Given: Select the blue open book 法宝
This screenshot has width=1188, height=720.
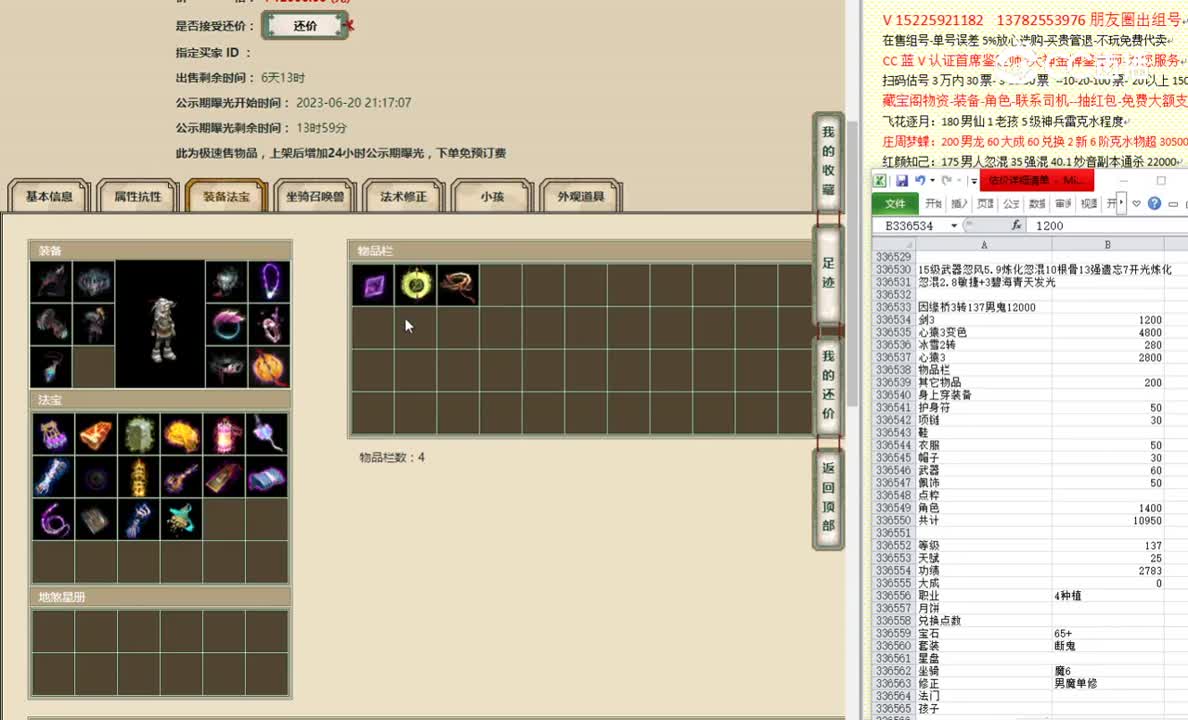Looking at the screenshot, I should pyautogui.click(x=267, y=477).
